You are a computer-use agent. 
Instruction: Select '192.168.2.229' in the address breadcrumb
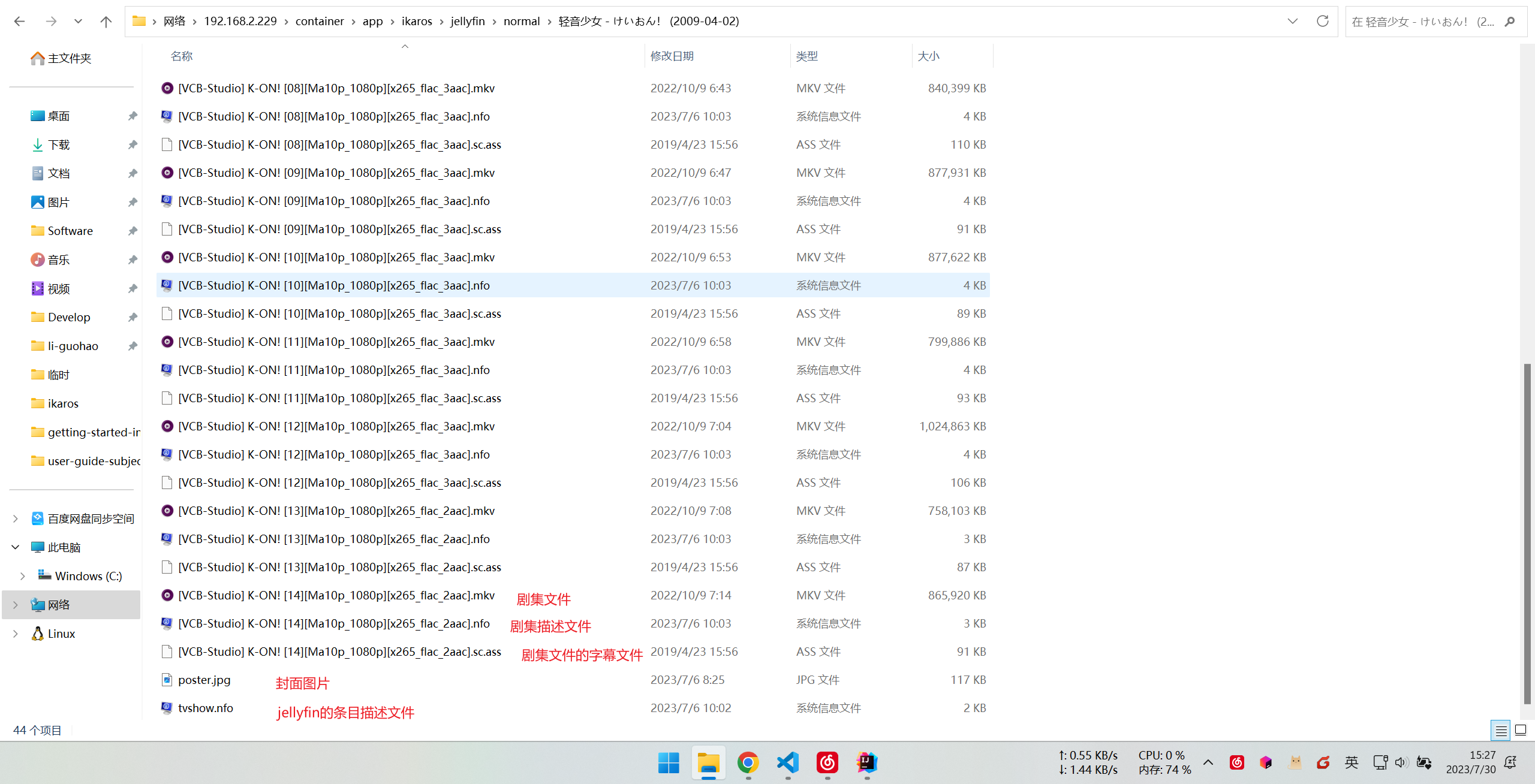coord(240,21)
